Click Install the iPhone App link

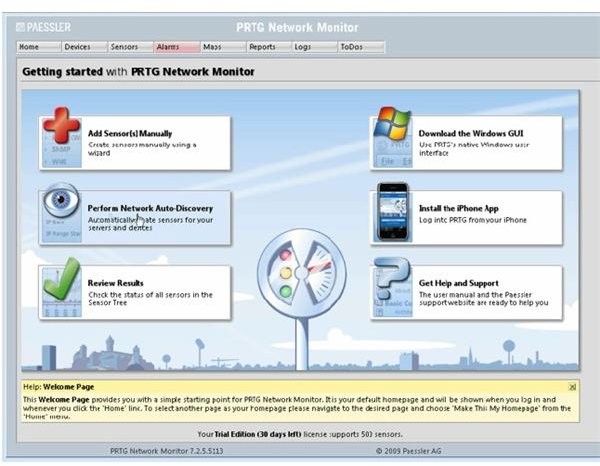458,209
